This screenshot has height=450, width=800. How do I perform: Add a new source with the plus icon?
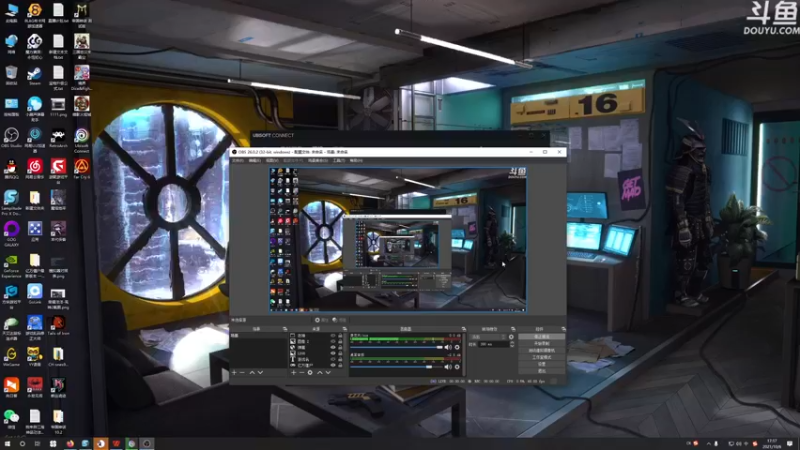coord(293,372)
